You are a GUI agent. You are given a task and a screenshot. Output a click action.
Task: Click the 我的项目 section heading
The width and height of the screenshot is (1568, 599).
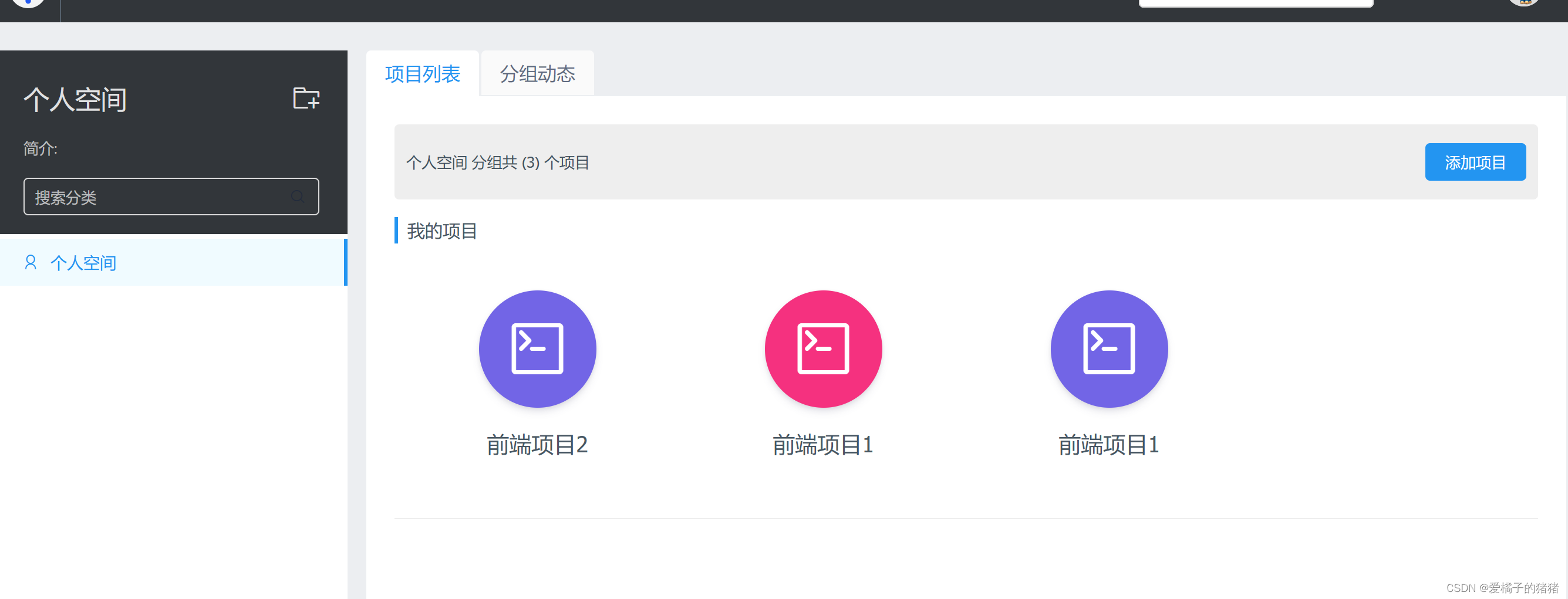(x=442, y=231)
